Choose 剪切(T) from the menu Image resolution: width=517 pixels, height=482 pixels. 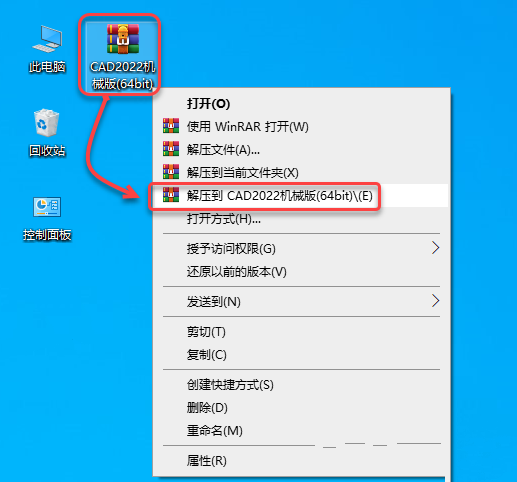[x=206, y=331]
